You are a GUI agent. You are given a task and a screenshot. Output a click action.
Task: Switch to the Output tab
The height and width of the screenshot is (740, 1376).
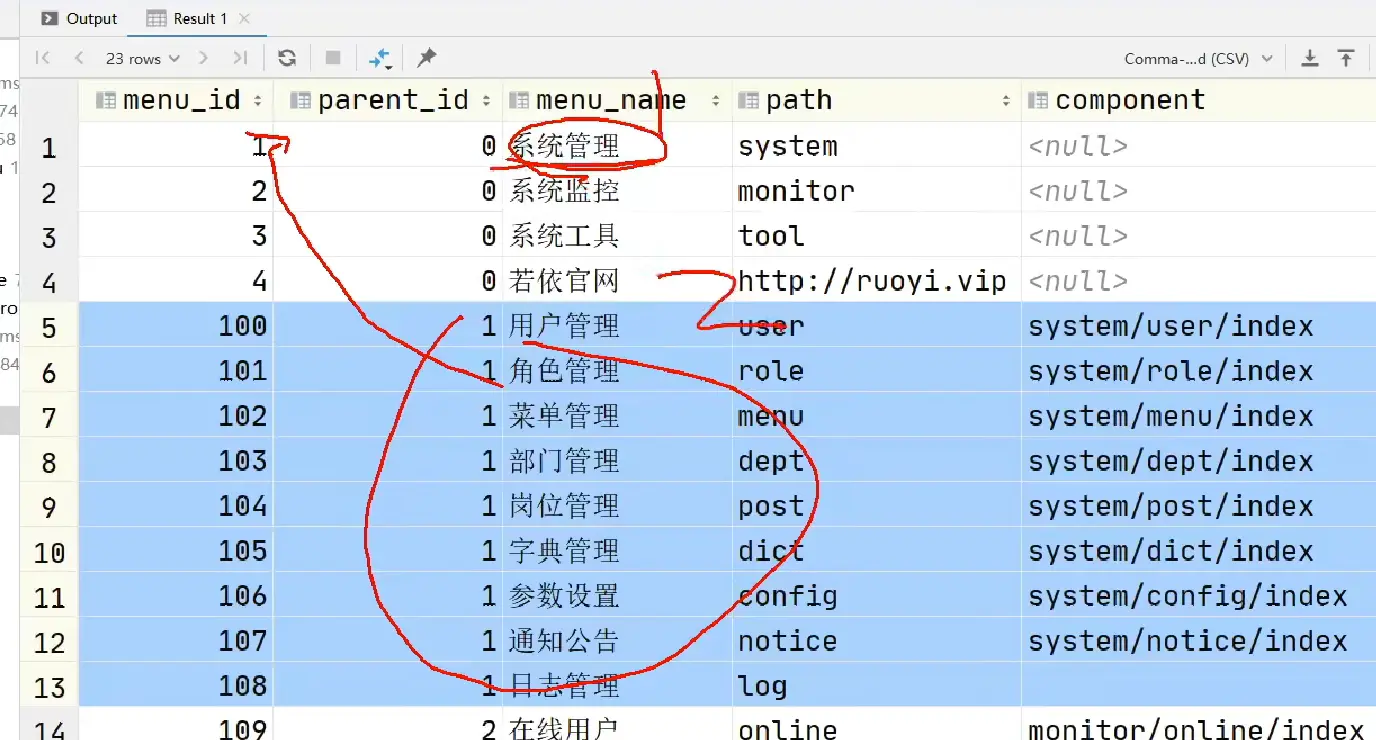(x=80, y=18)
